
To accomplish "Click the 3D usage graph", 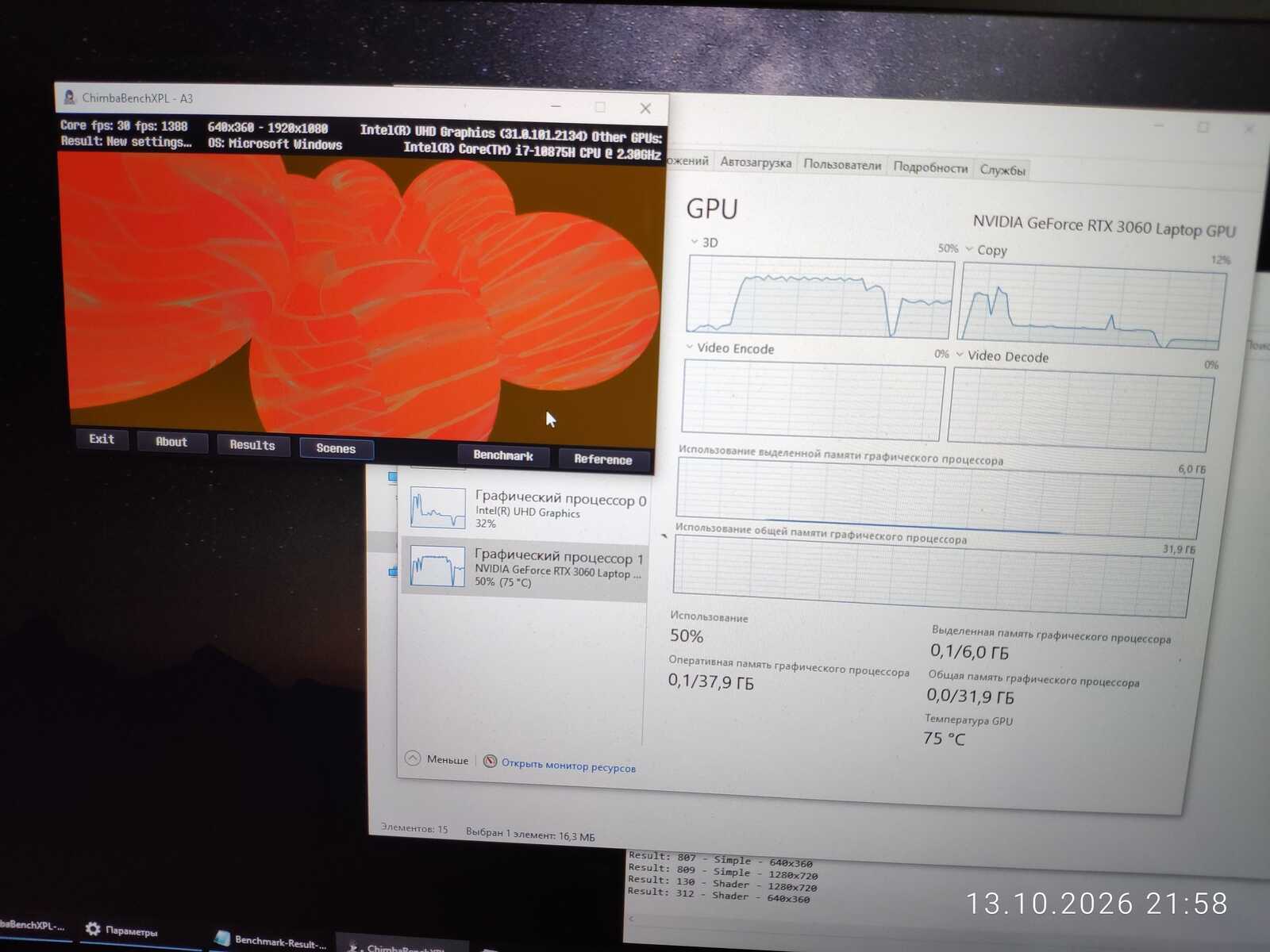I will pyautogui.click(x=819, y=297).
